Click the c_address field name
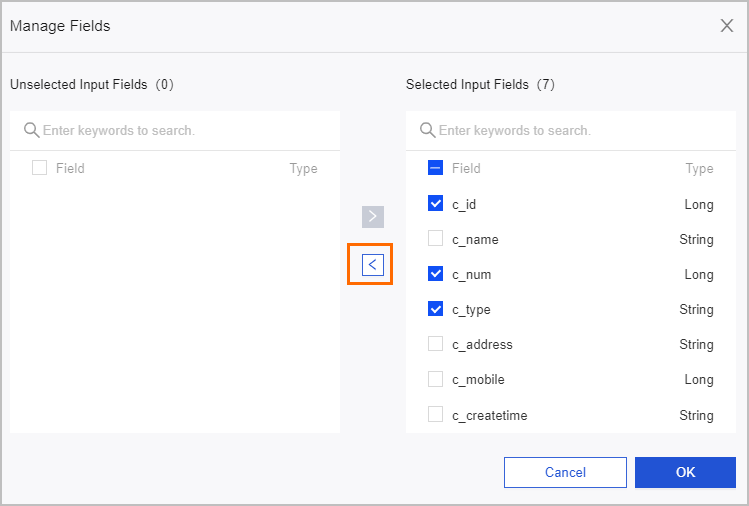 click(x=482, y=344)
